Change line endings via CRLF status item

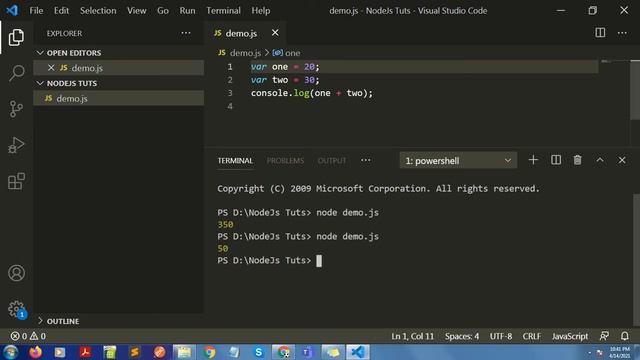[531, 336]
